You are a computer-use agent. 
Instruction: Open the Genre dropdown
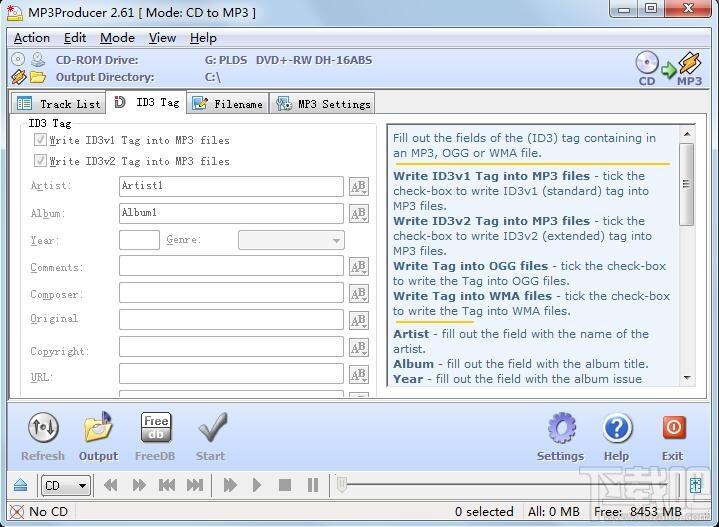(291, 240)
